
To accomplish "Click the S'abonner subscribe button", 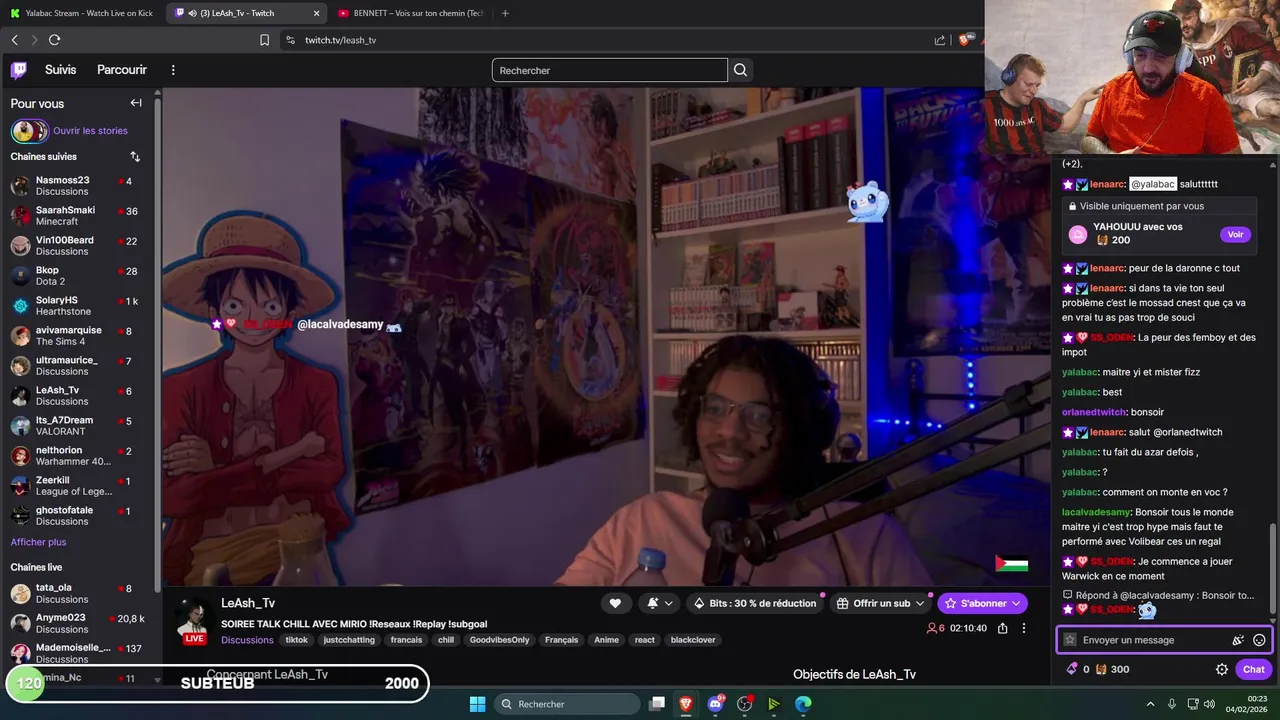I will click(x=982, y=603).
